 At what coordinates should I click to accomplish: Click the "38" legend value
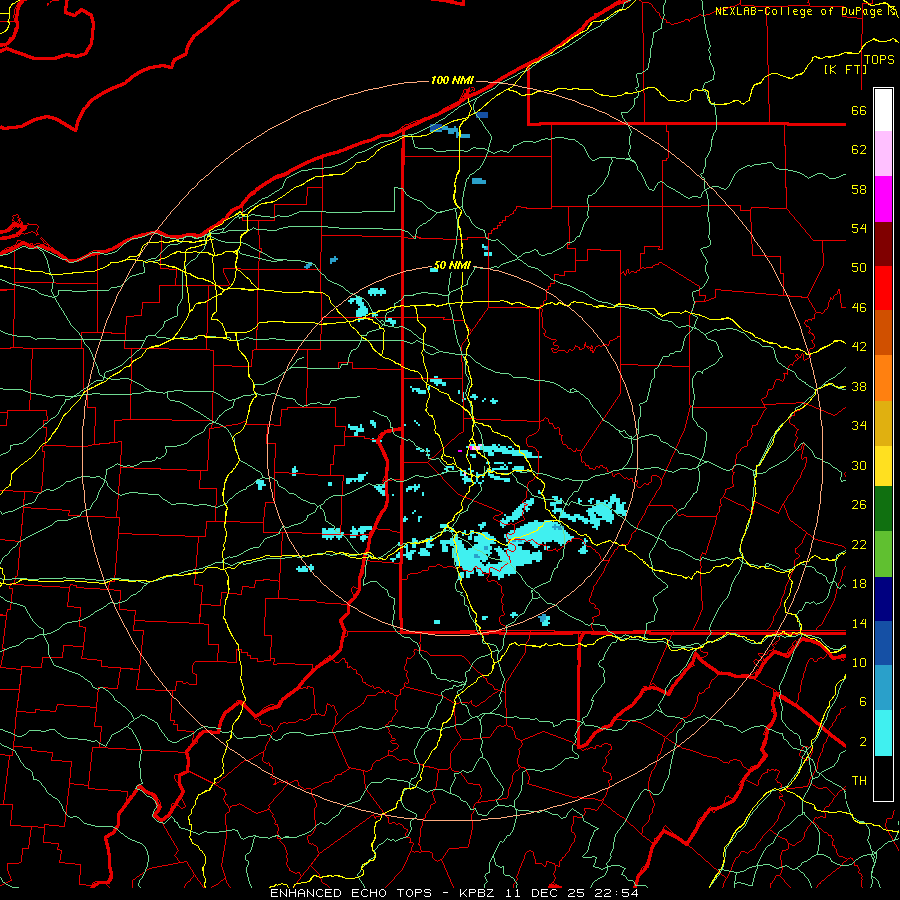click(x=859, y=387)
